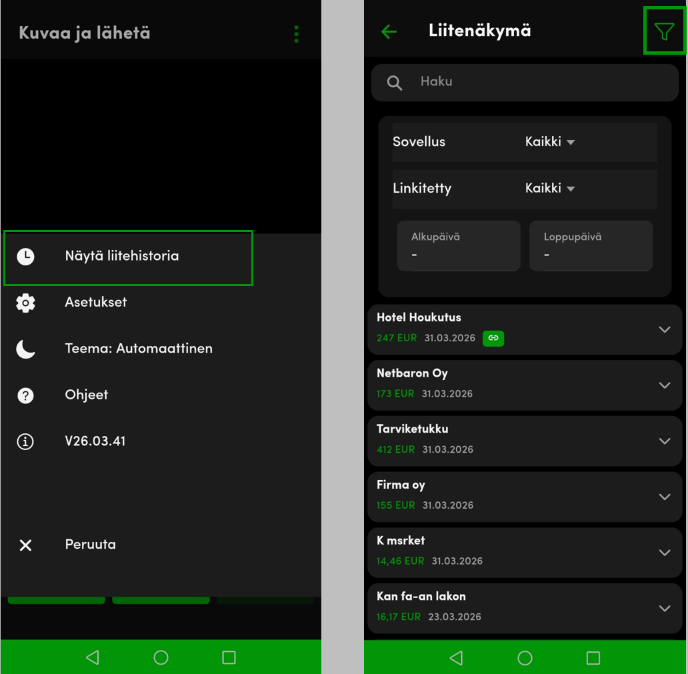Tap Peruuta to cancel the menu
Screen dimensions: 688x674
click(90, 545)
